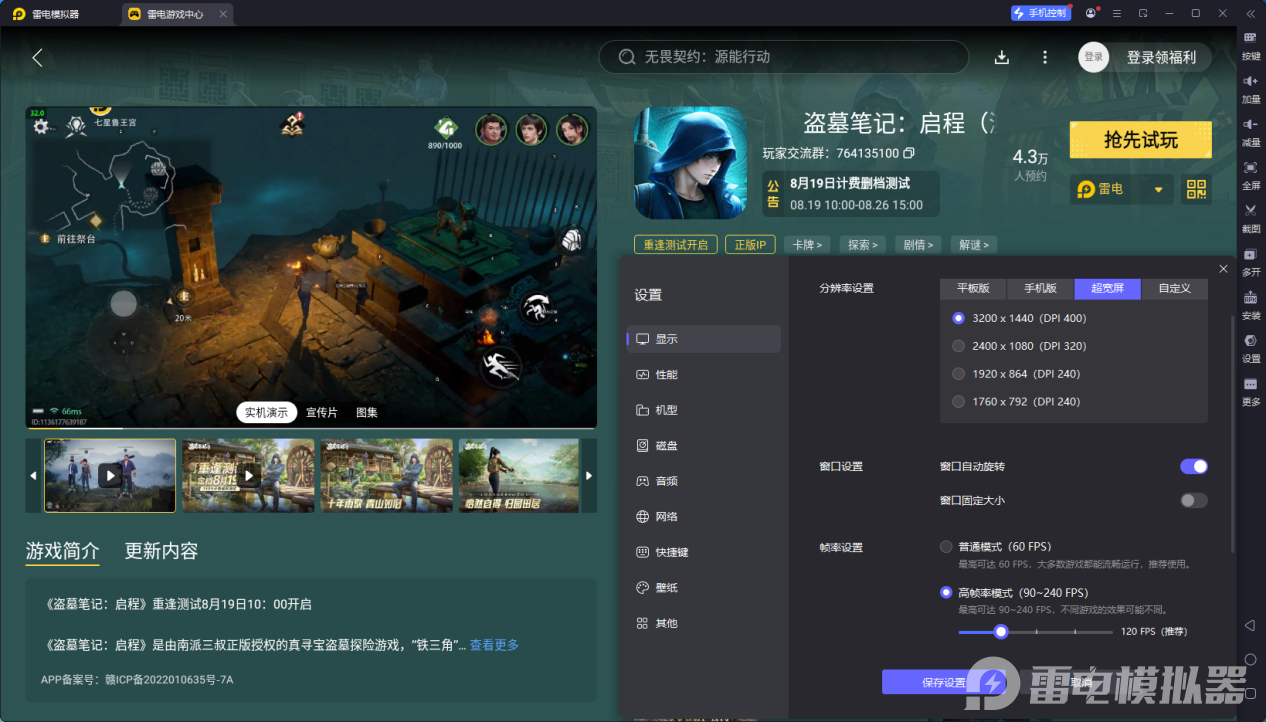The width and height of the screenshot is (1266, 722).
Task: Expand the 探索 tag
Action: coord(863,245)
